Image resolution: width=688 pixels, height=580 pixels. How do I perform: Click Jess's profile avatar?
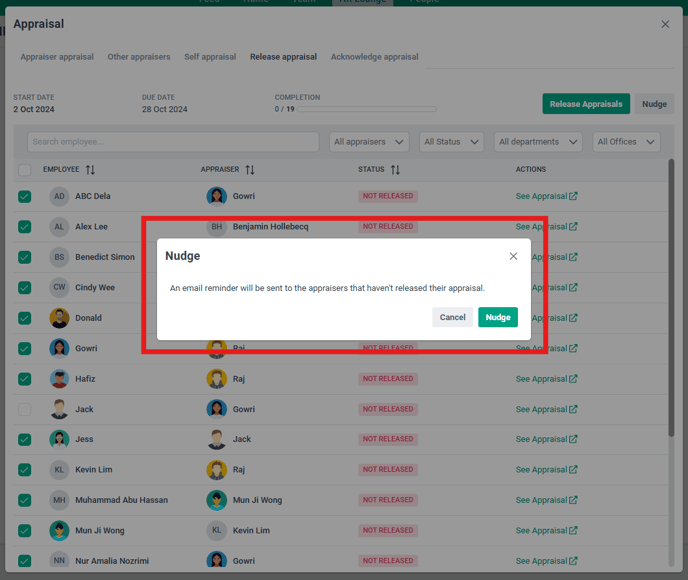(x=59, y=439)
